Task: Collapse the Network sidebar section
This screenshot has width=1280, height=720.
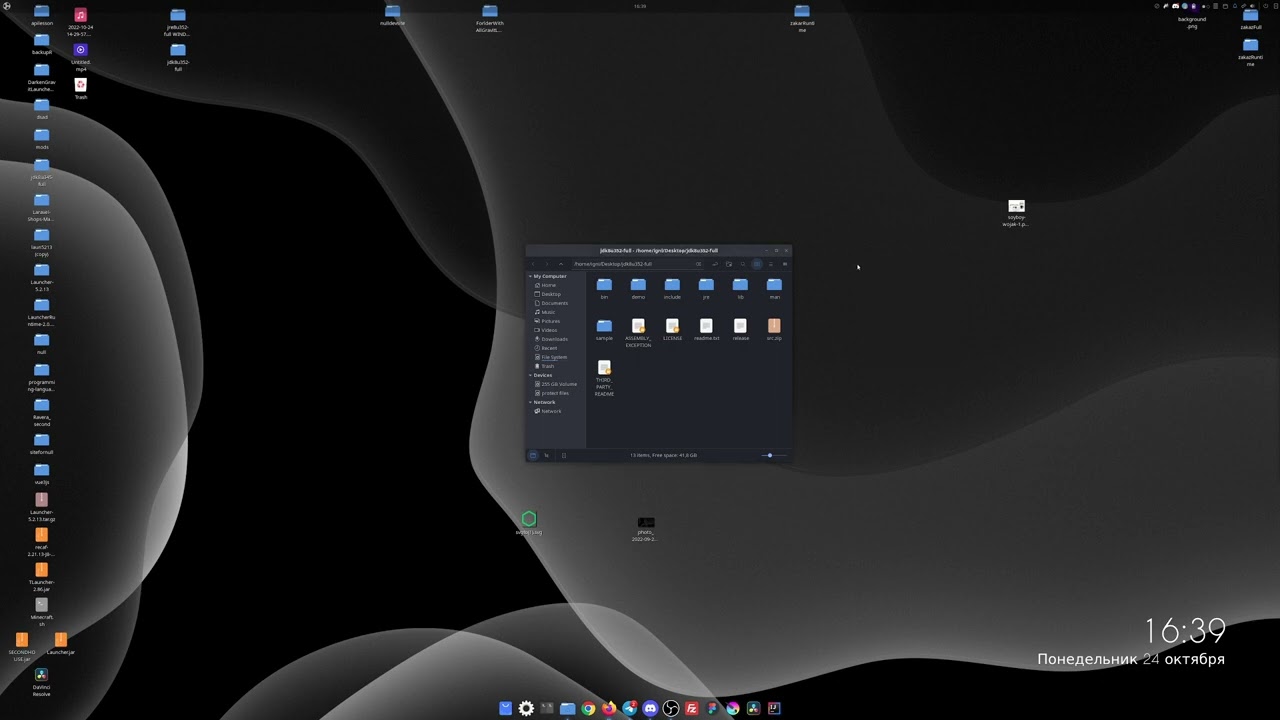Action: 530,402
